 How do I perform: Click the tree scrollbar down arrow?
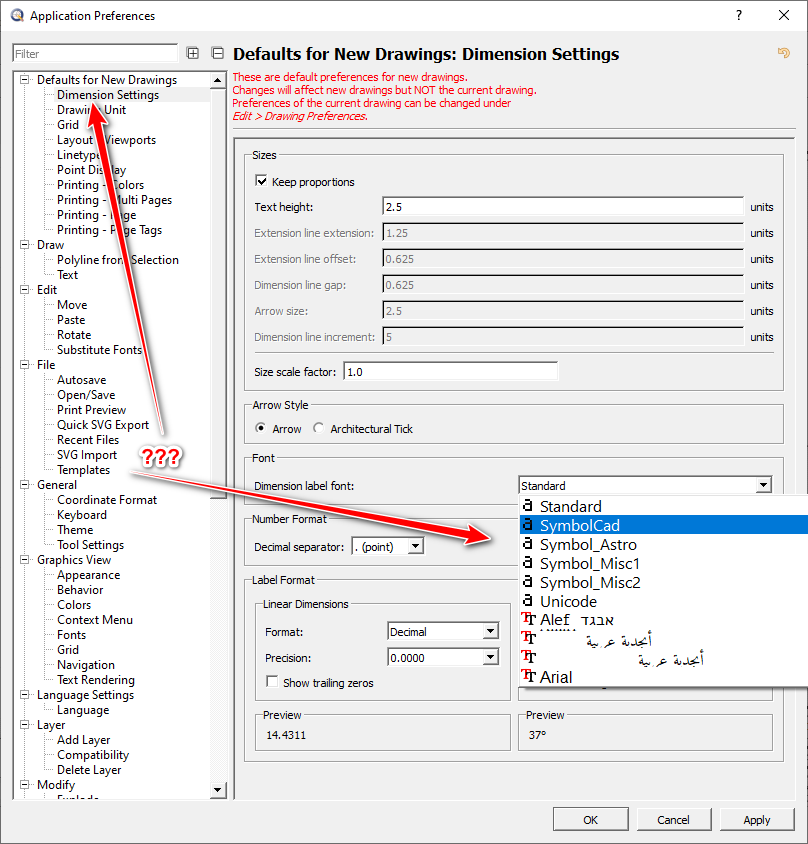tap(217, 790)
